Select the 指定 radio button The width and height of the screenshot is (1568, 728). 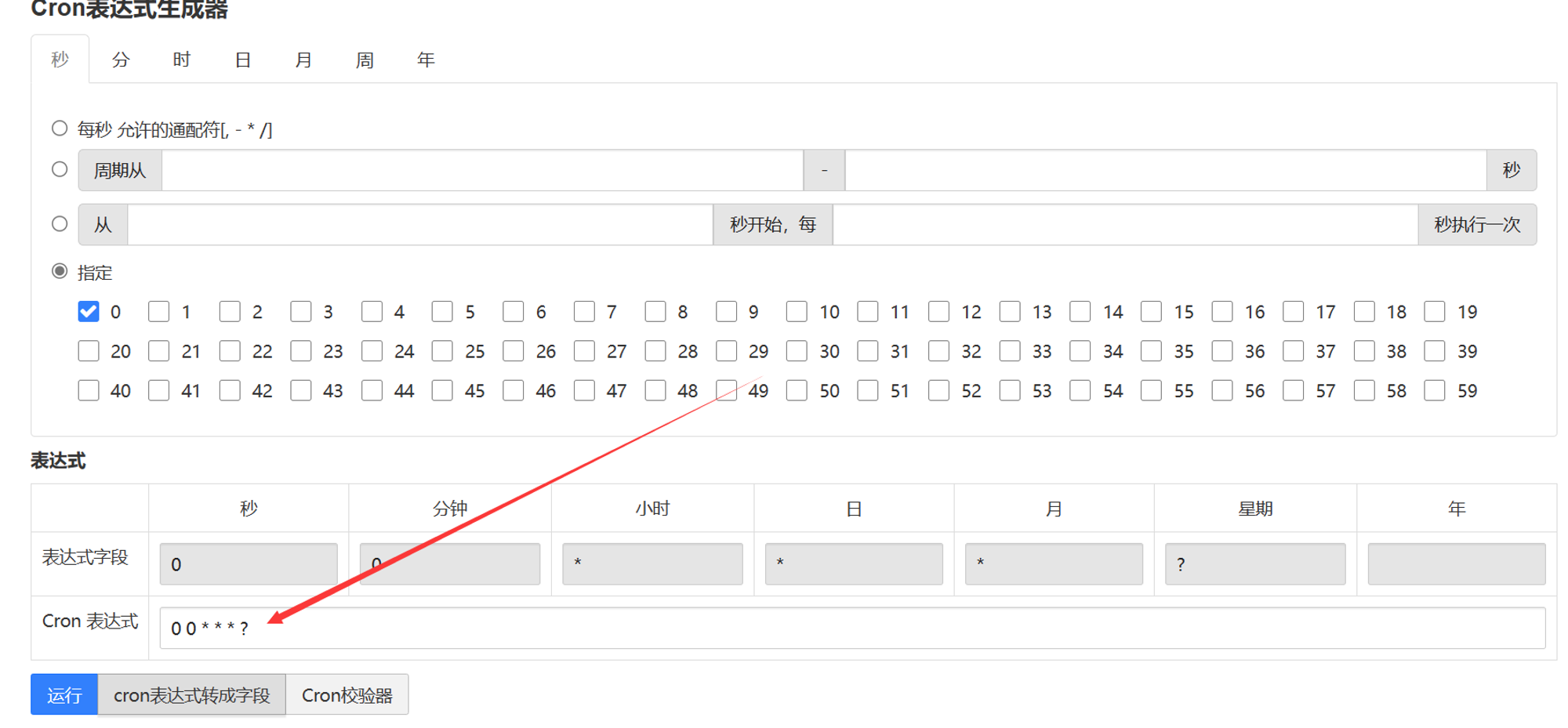60,271
